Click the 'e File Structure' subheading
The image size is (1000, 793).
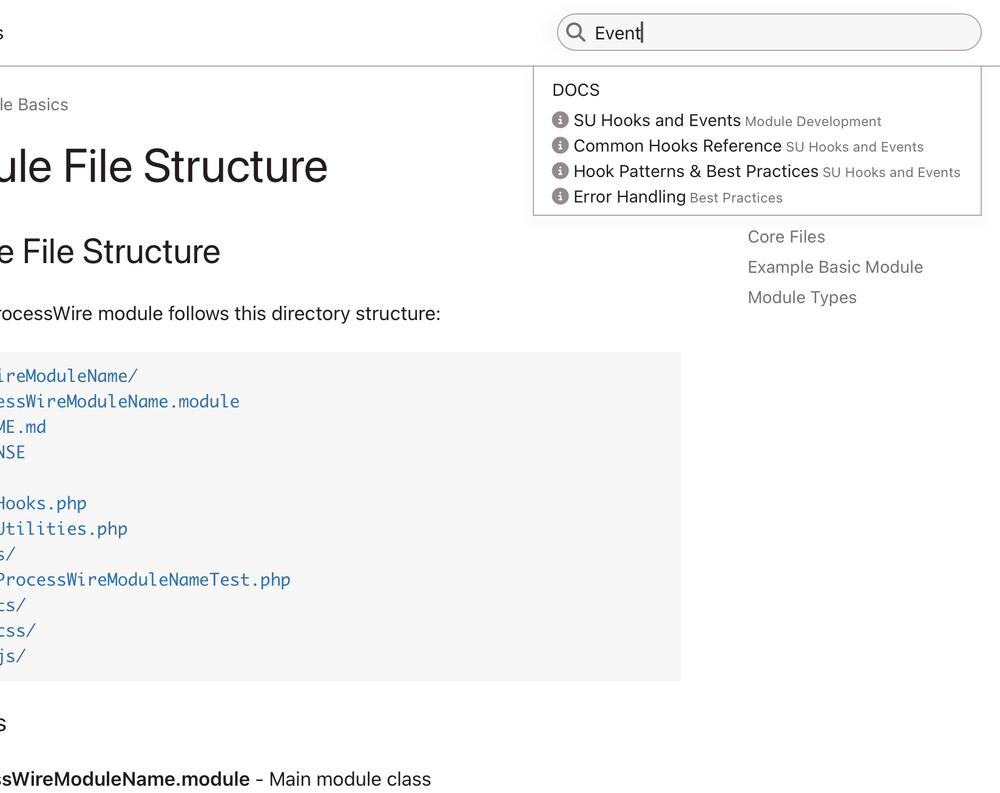[110, 251]
